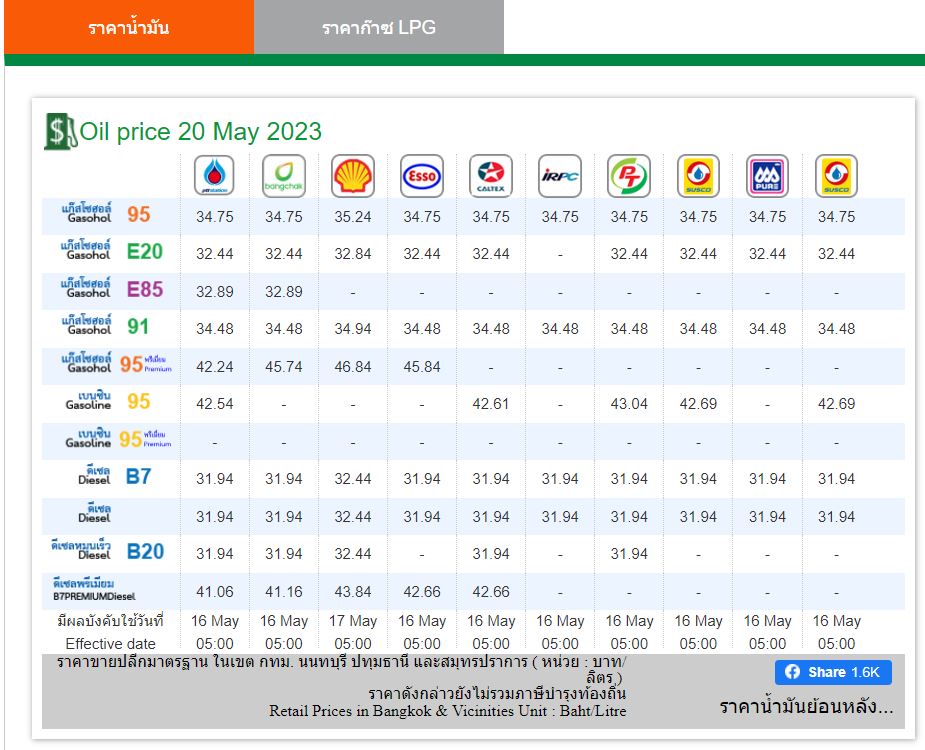Open the ราคาน้ำมัน tab
Viewport: 925px width, 750px height.
pyautogui.click(x=129, y=27)
